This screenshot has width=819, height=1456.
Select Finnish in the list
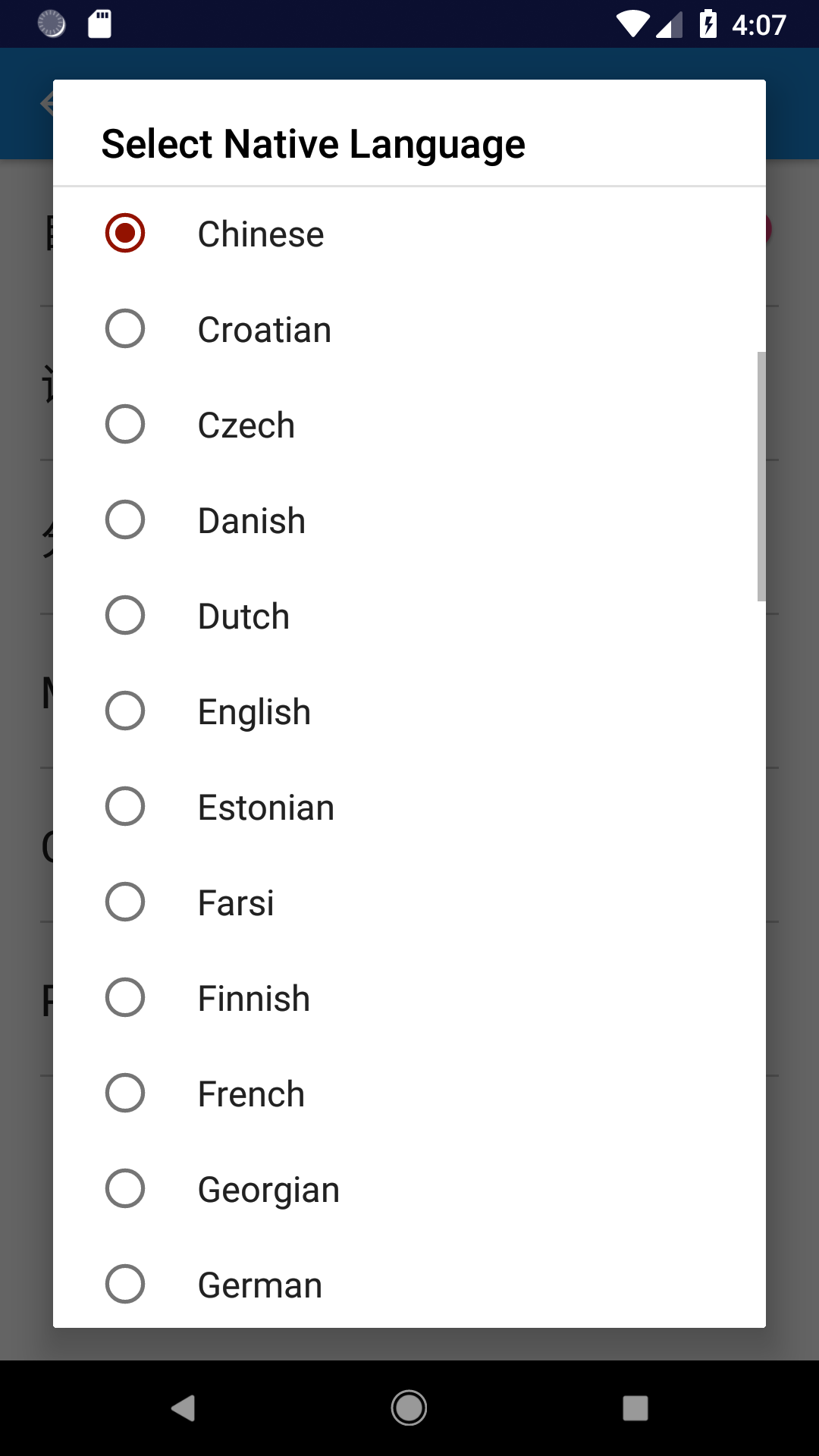[x=409, y=998]
